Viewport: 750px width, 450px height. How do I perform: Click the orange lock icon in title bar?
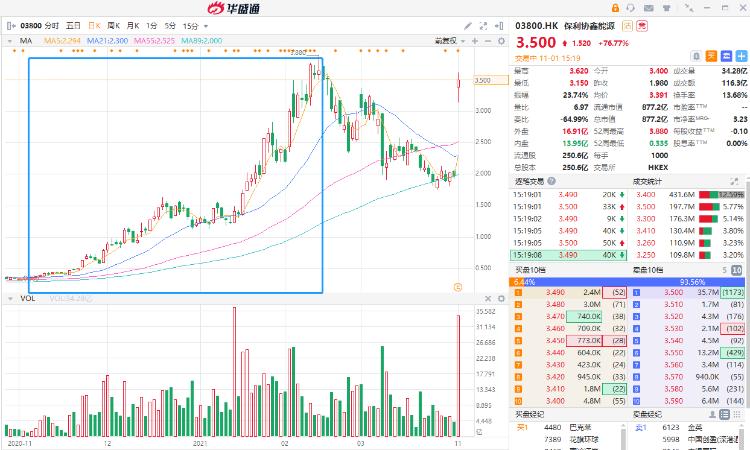click(616, 8)
